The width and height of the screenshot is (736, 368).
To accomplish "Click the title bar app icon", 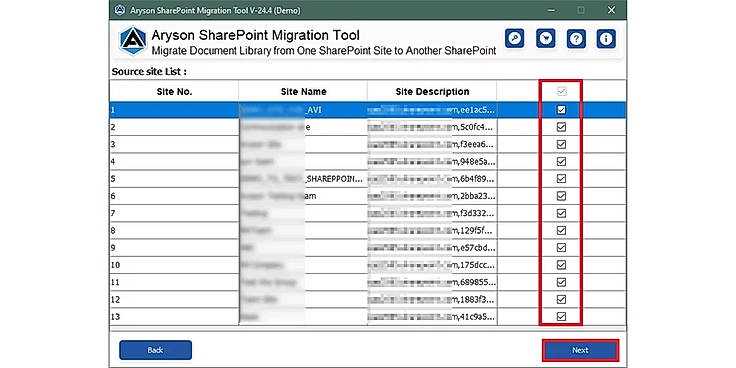I will click(x=120, y=10).
